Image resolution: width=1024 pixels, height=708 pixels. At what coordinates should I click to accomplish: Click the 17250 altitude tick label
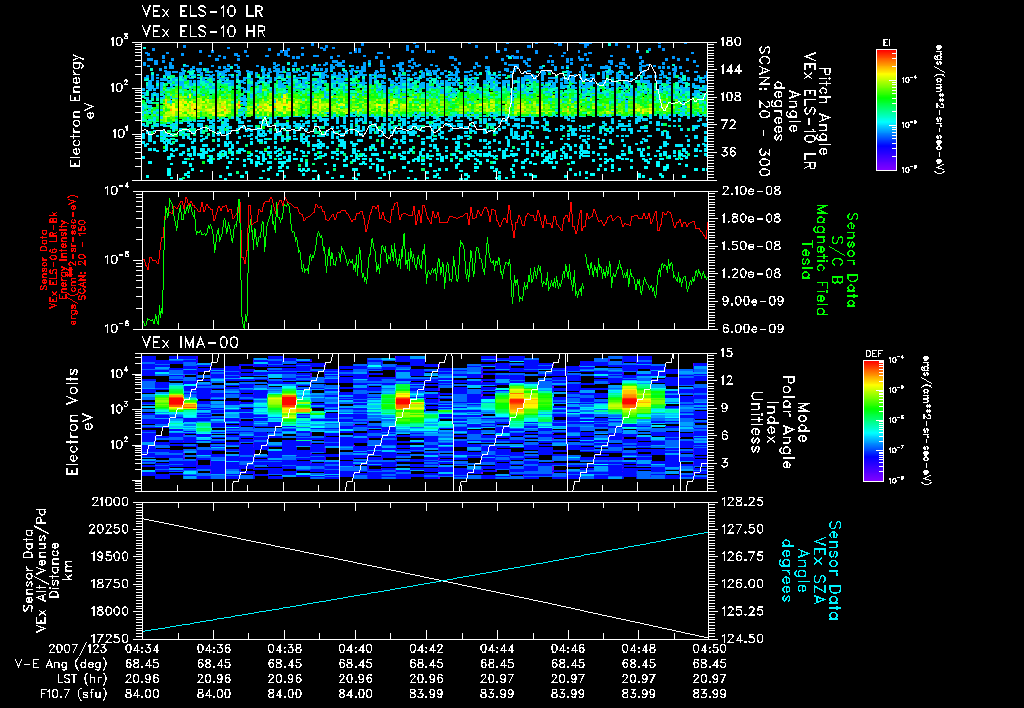tap(110, 639)
